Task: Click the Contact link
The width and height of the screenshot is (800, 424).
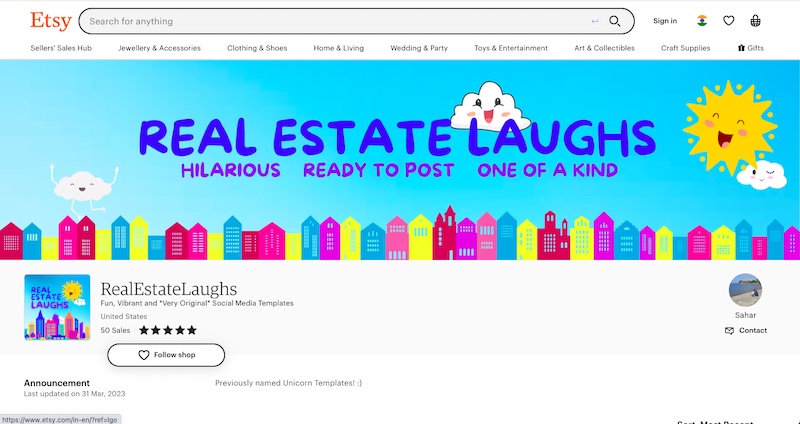Action: pyautogui.click(x=746, y=331)
